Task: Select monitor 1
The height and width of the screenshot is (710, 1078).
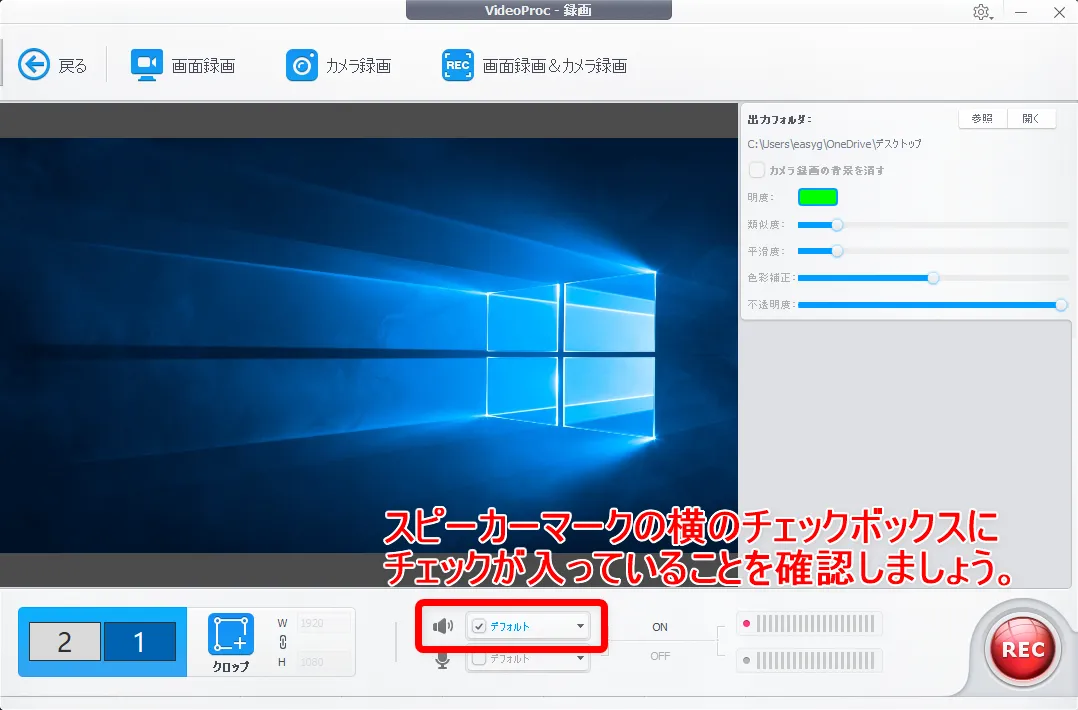Action: click(x=140, y=642)
